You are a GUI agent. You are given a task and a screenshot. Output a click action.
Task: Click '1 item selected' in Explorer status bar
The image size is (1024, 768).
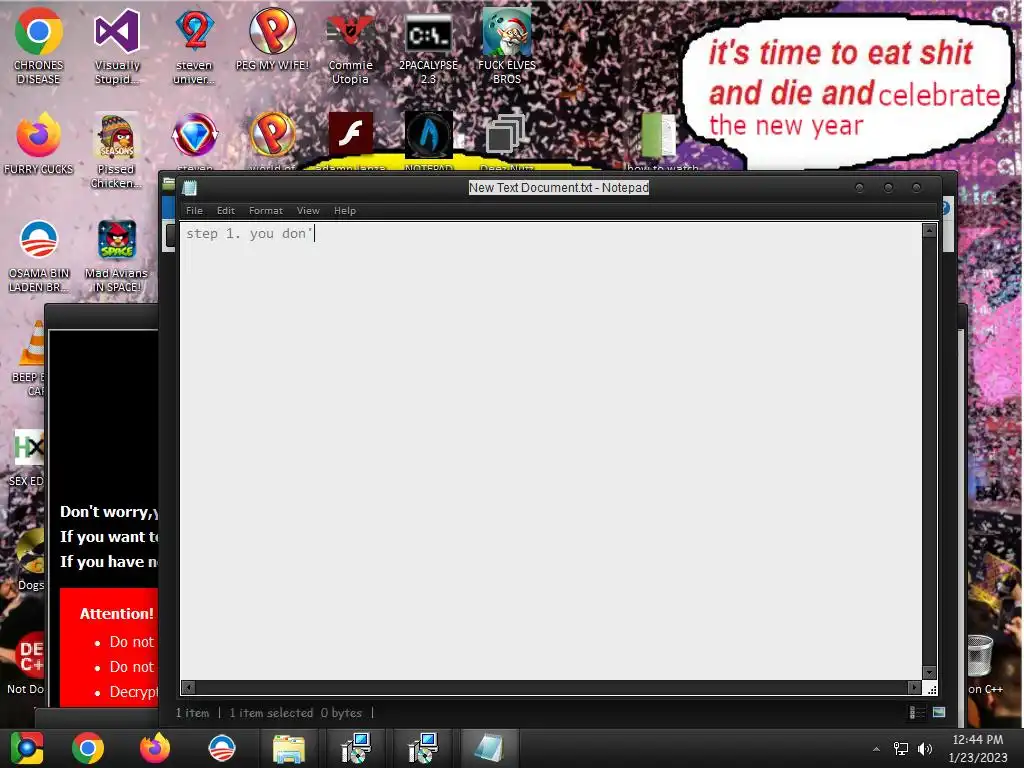point(271,712)
